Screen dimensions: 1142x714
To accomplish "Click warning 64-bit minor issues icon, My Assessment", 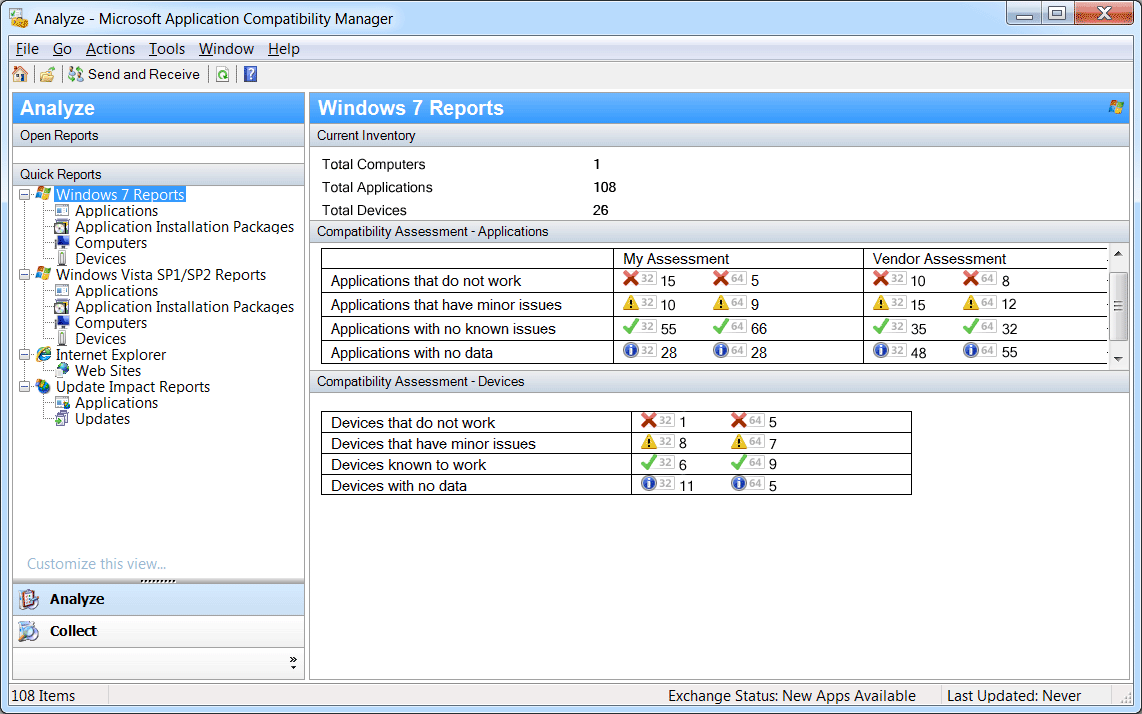I will (721, 302).
